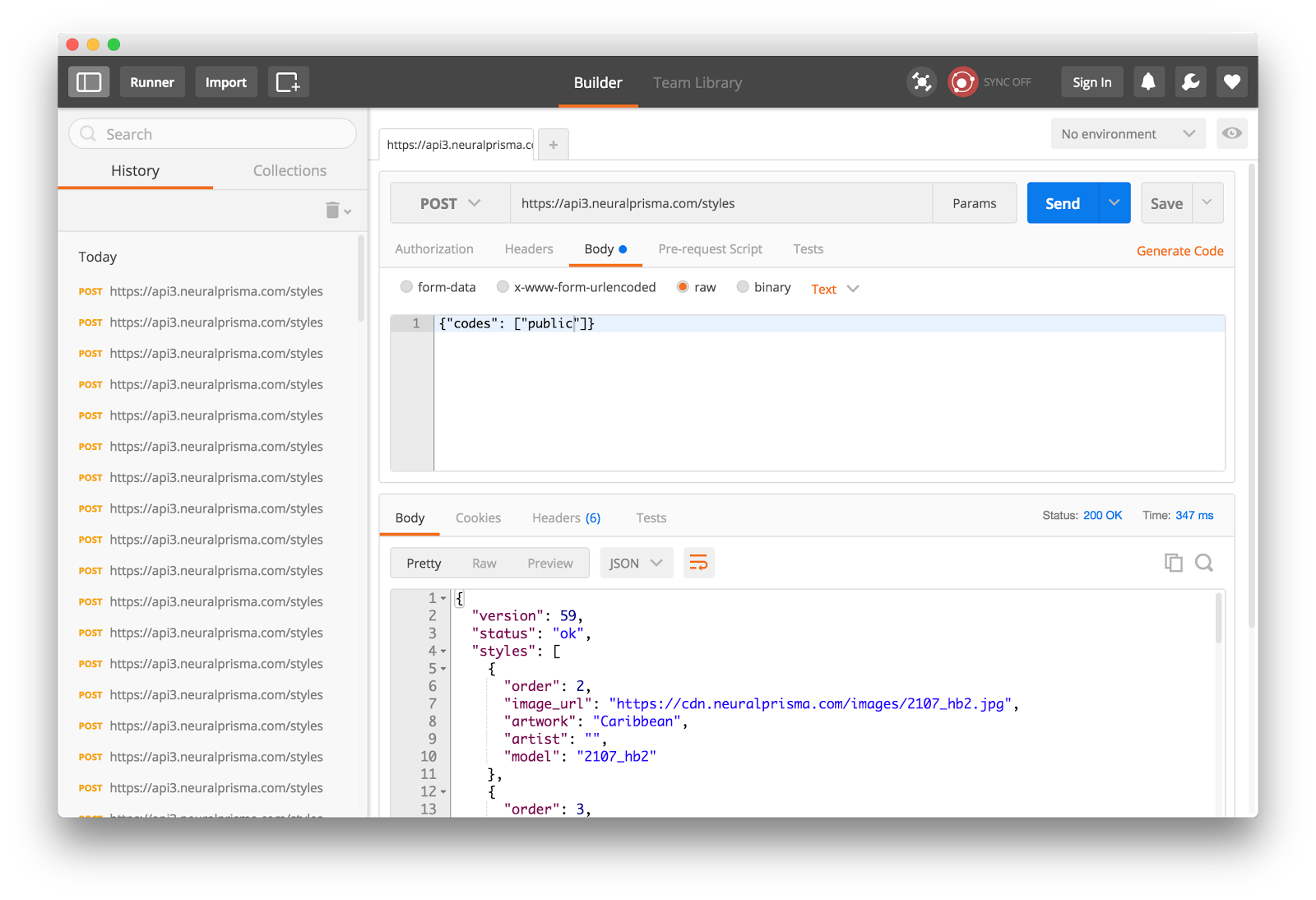Screen dimensions: 1316x900
Task: Copy response body with the copy icon
Action: click(x=1173, y=563)
